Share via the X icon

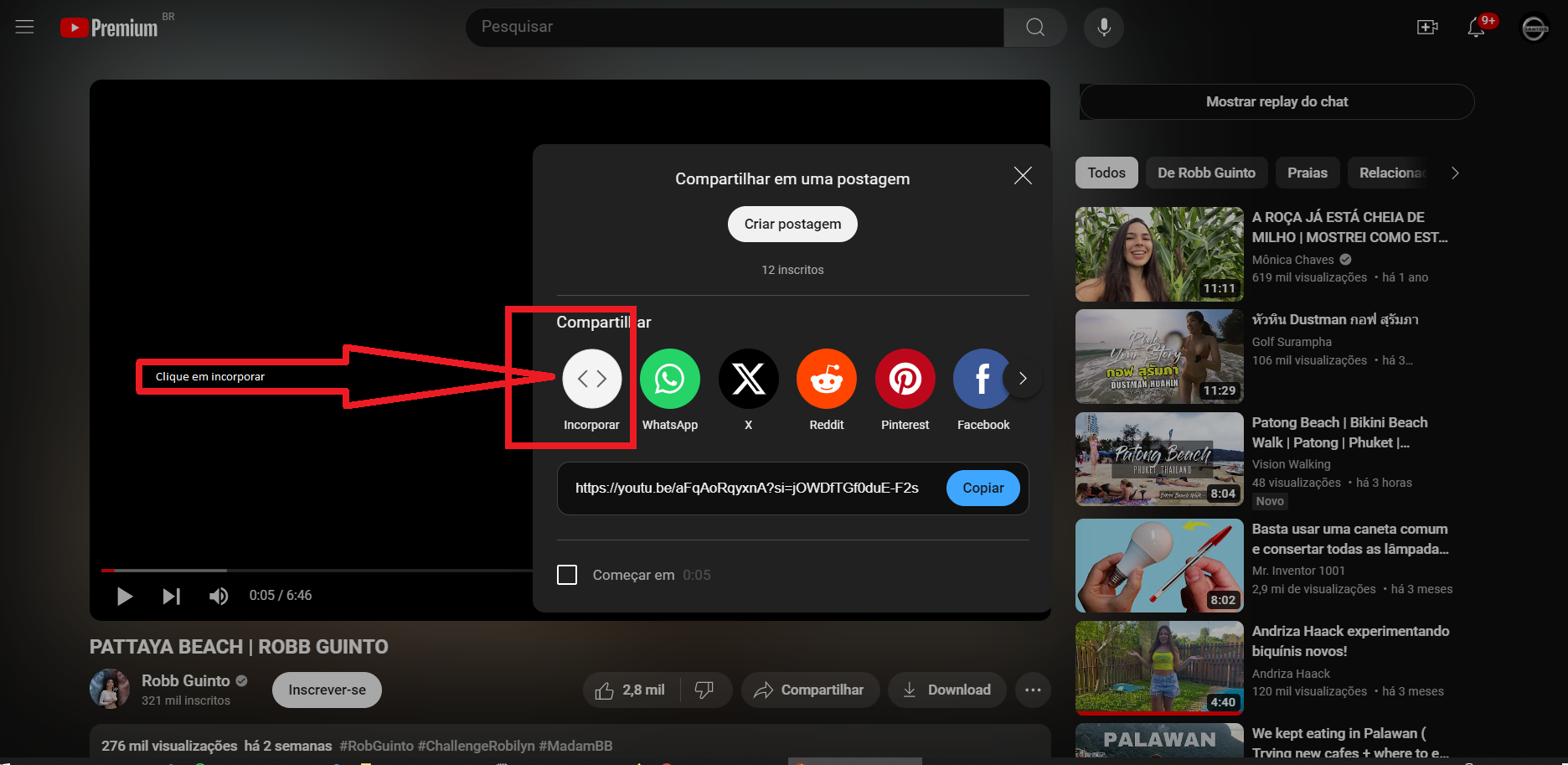(749, 379)
